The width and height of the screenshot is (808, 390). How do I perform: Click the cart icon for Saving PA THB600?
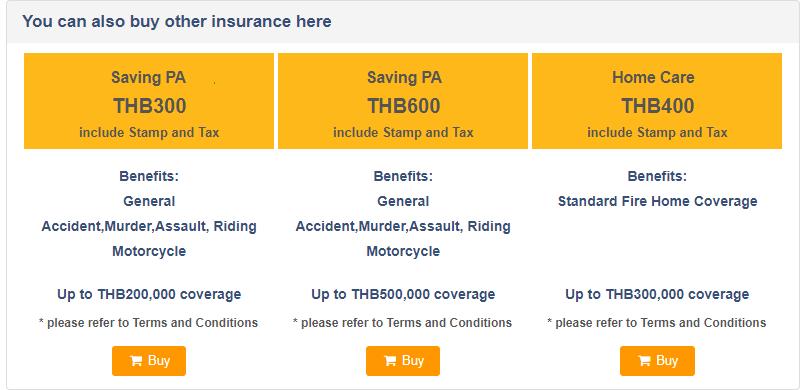[390, 361]
